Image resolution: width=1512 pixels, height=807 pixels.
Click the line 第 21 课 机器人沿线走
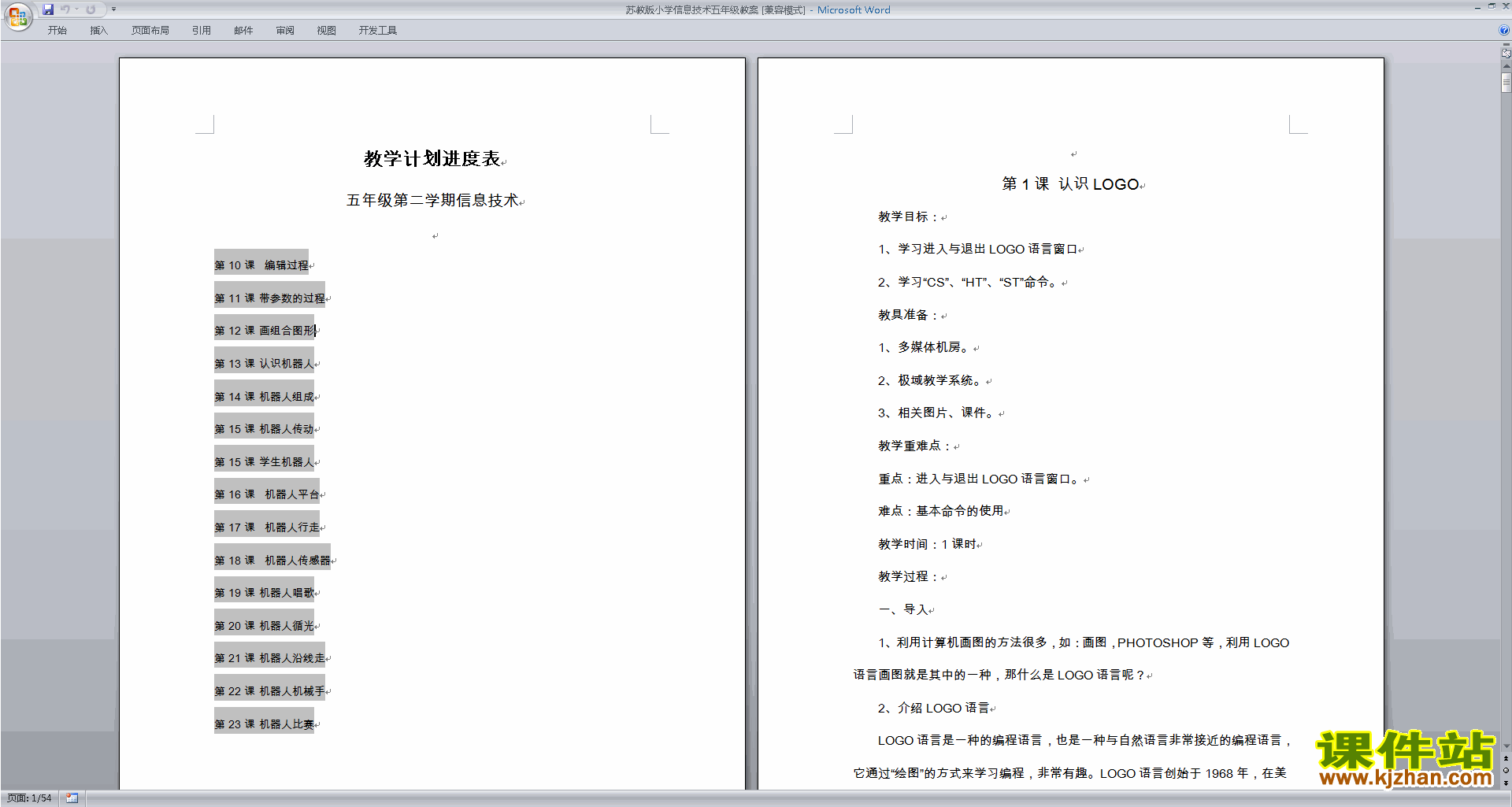coord(269,658)
